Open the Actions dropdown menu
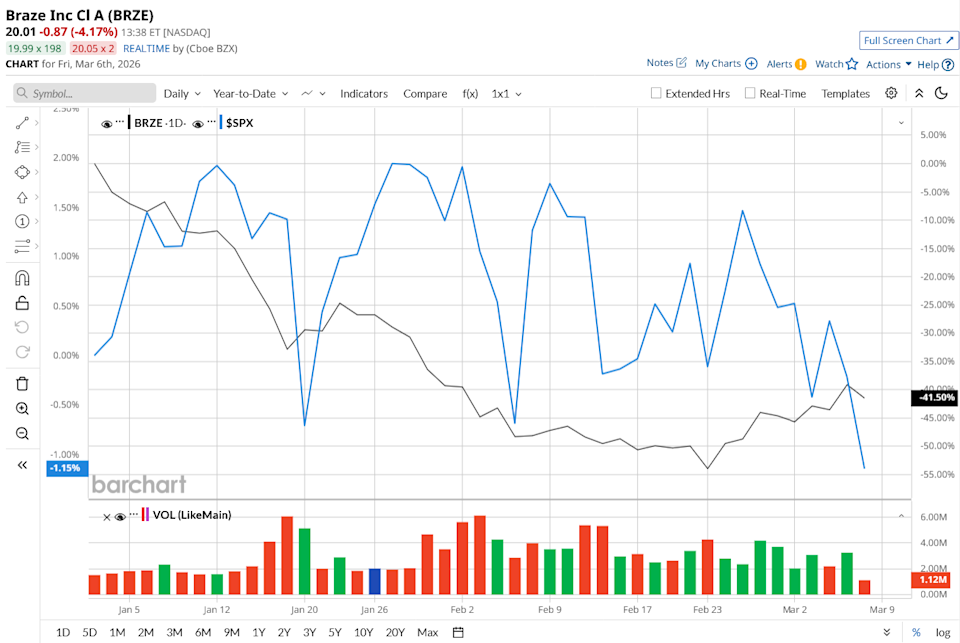The width and height of the screenshot is (960, 643). pyautogui.click(x=888, y=64)
